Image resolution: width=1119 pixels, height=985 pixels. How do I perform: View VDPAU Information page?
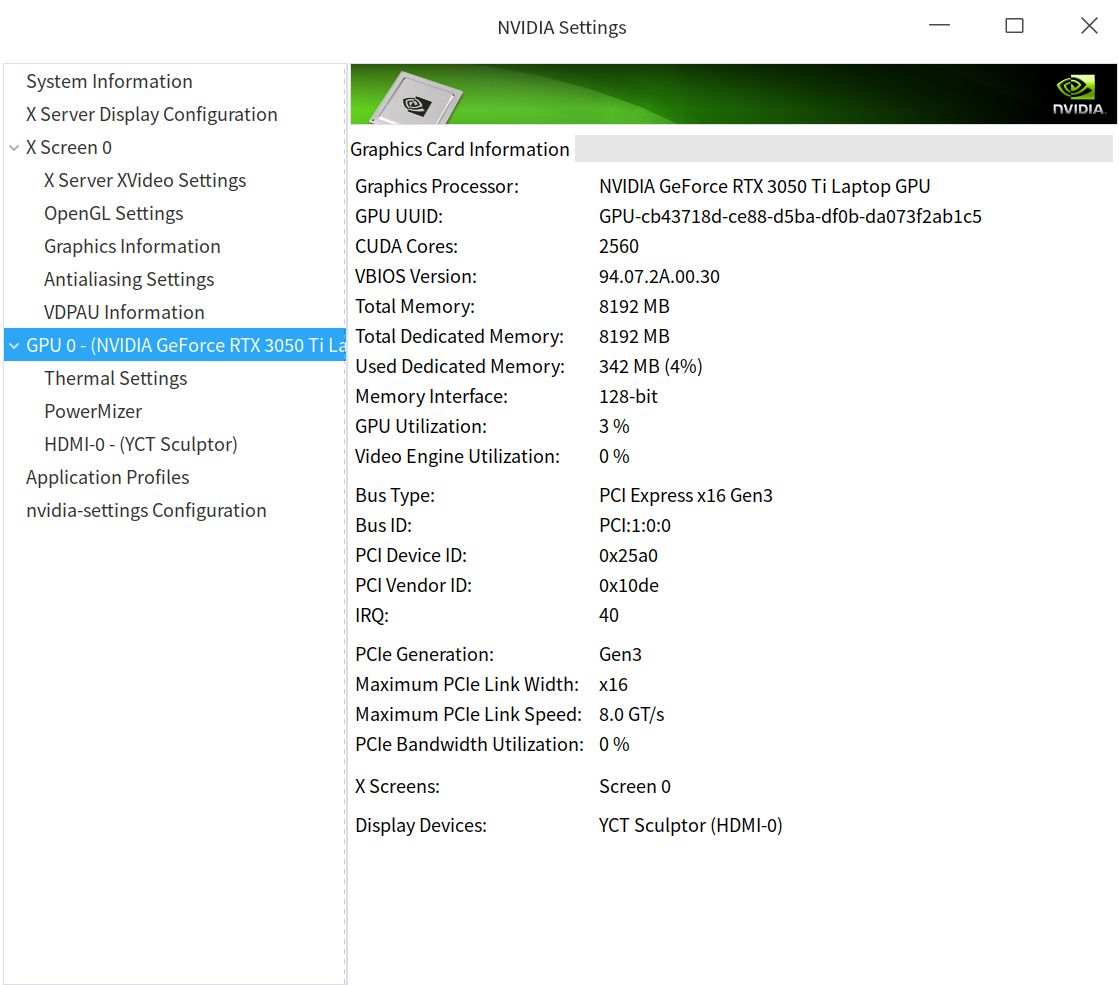point(124,313)
